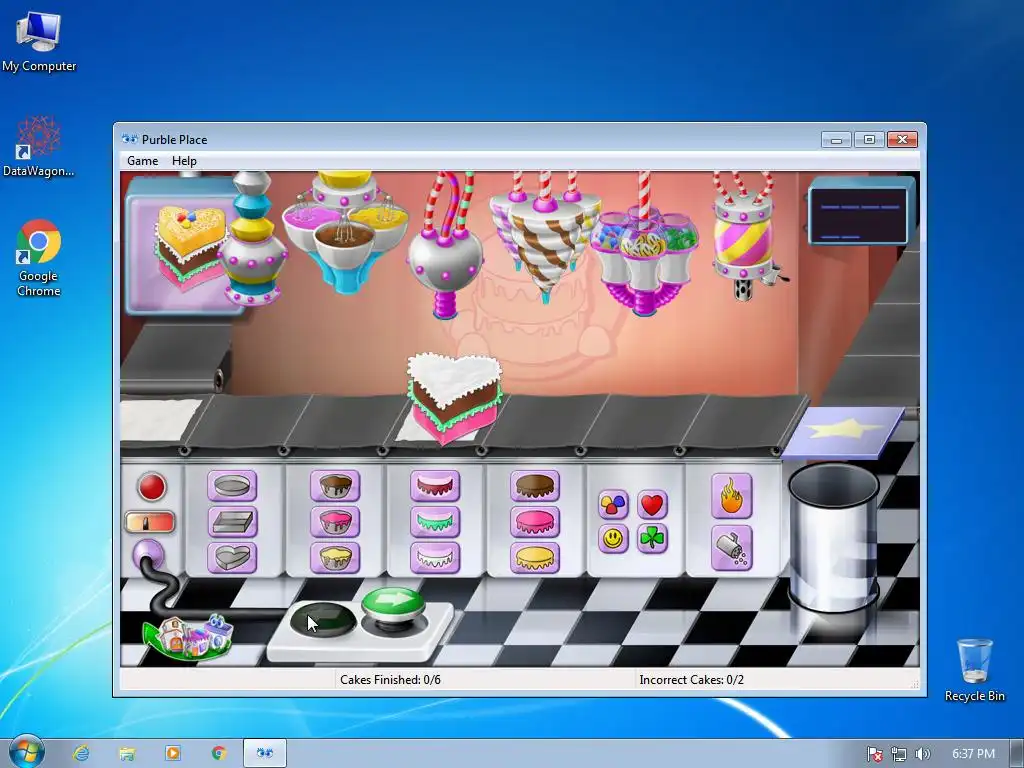Viewport: 1024px width, 768px height.
Task: Open the Game menu
Action: point(142,161)
